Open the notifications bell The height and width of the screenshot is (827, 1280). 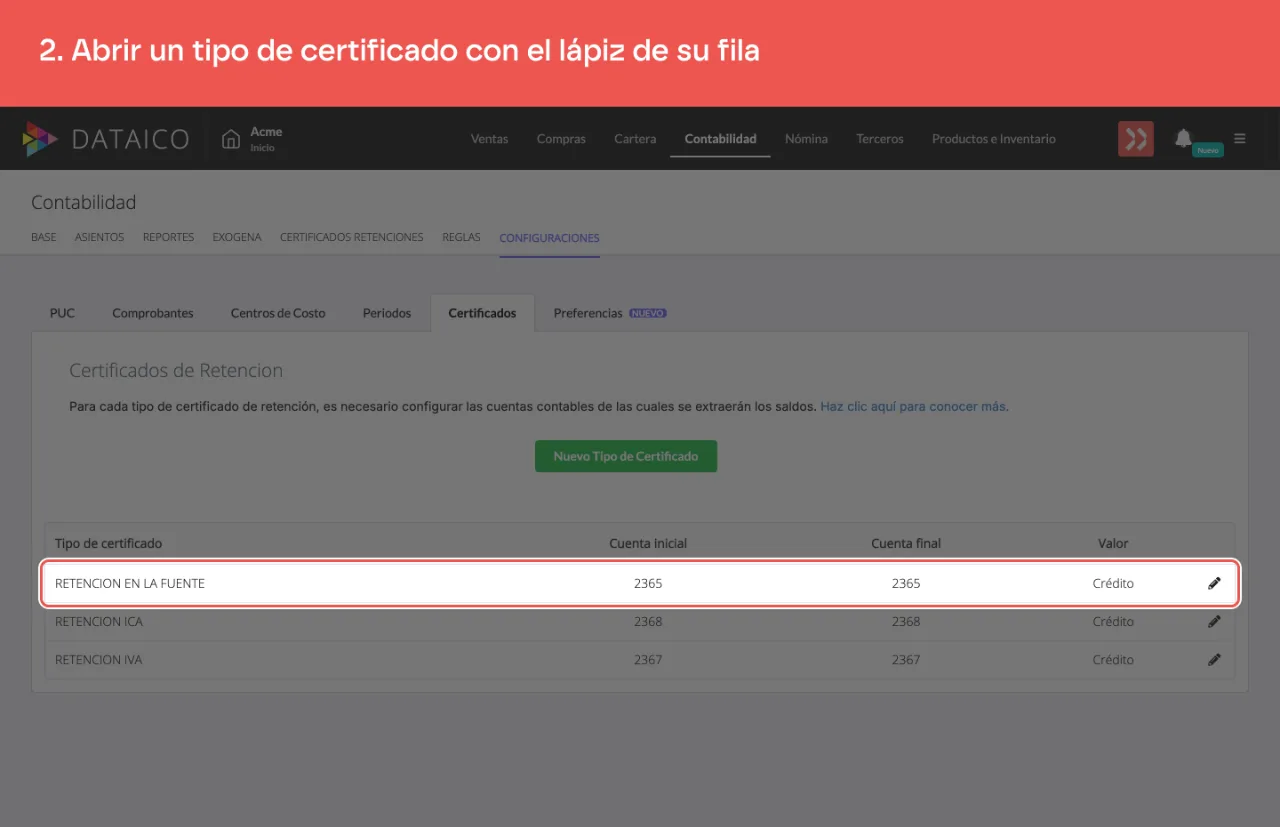1183,138
